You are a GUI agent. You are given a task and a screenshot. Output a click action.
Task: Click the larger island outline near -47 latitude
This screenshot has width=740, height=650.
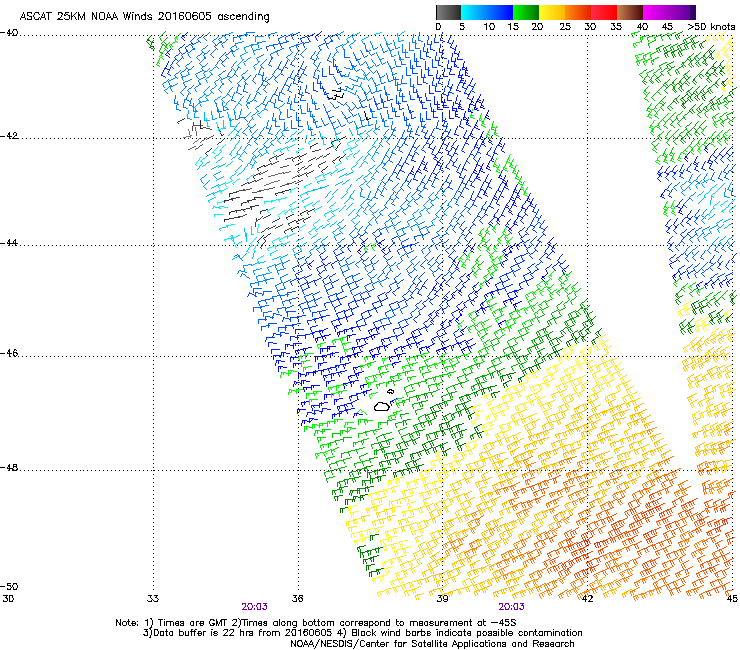[382, 406]
